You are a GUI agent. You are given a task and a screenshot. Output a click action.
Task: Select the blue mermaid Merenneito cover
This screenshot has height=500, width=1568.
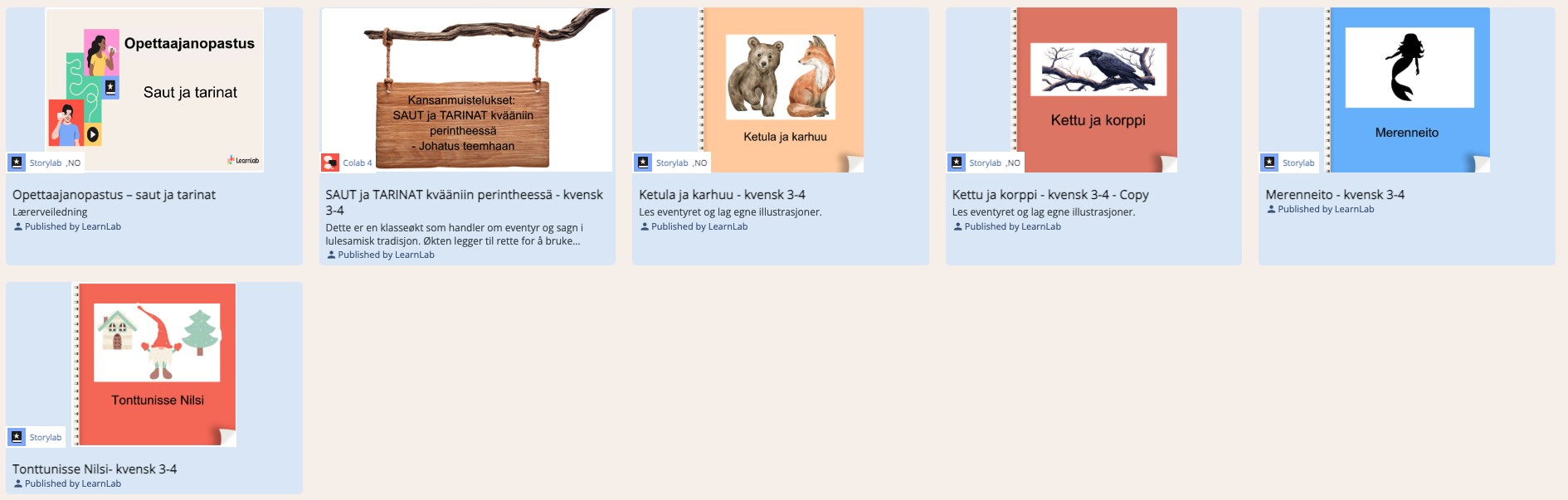1407,90
